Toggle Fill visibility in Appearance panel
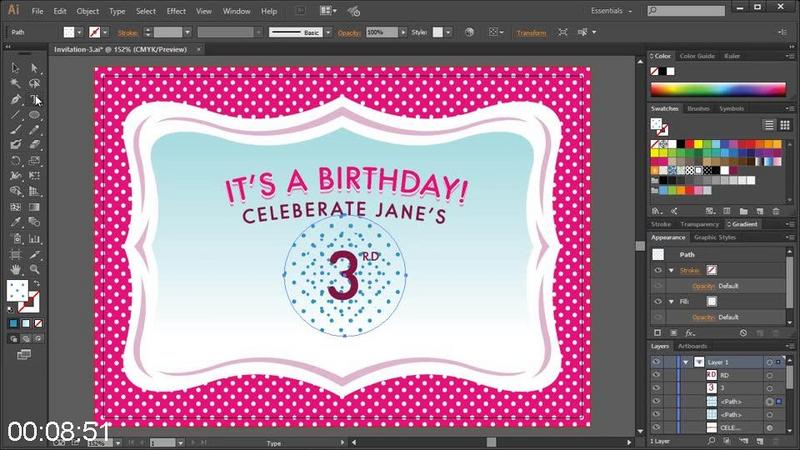 [658, 302]
